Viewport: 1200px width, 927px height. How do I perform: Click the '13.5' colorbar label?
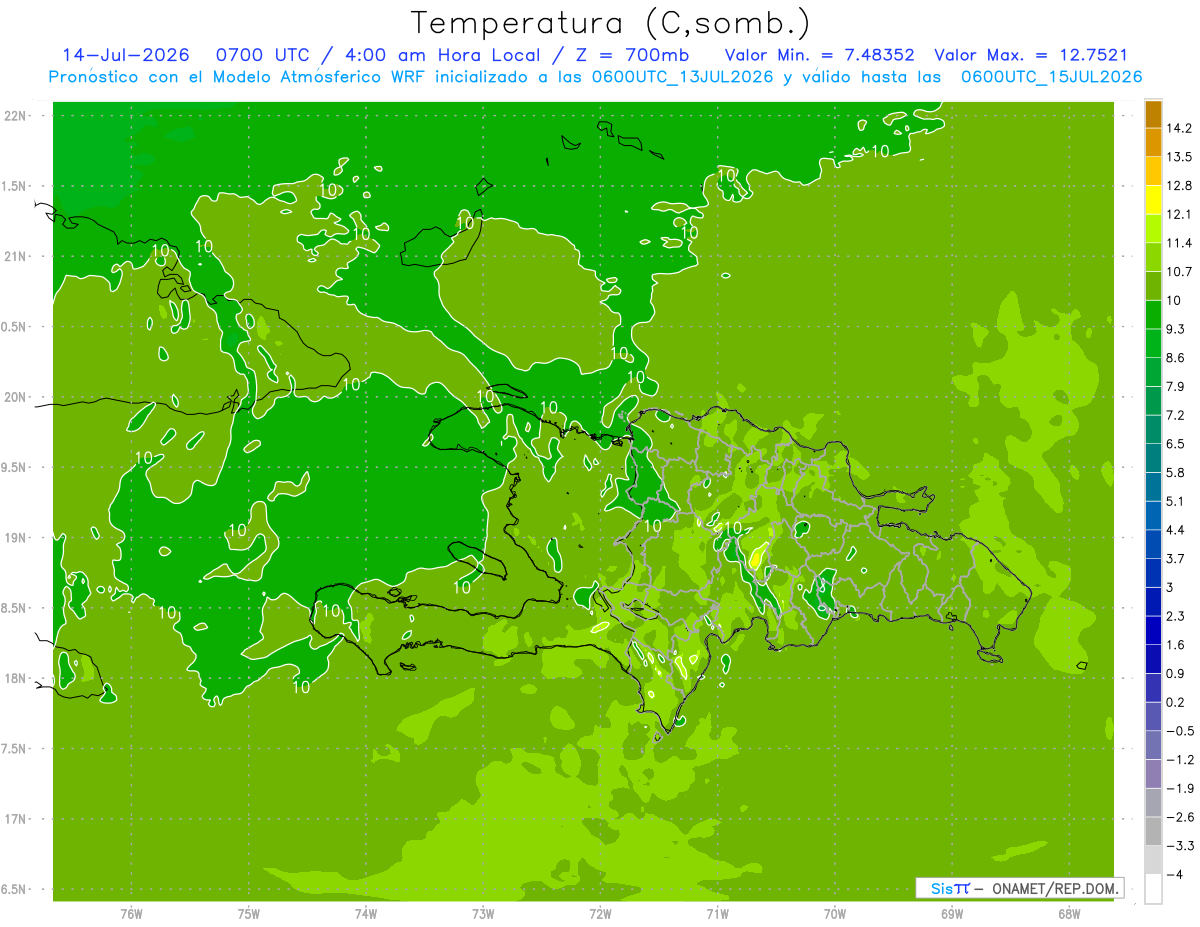pyautogui.click(x=1179, y=157)
